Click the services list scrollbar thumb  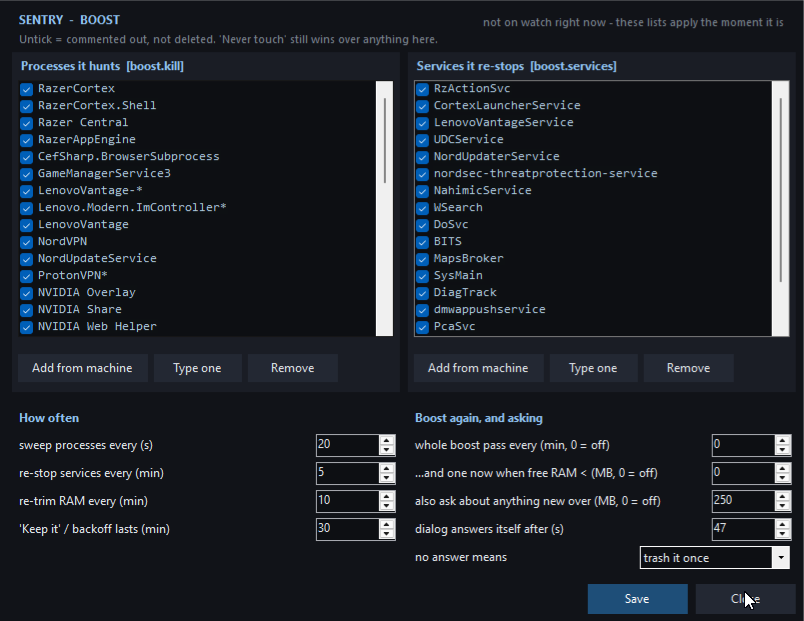pyautogui.click(x=780, y=190)
